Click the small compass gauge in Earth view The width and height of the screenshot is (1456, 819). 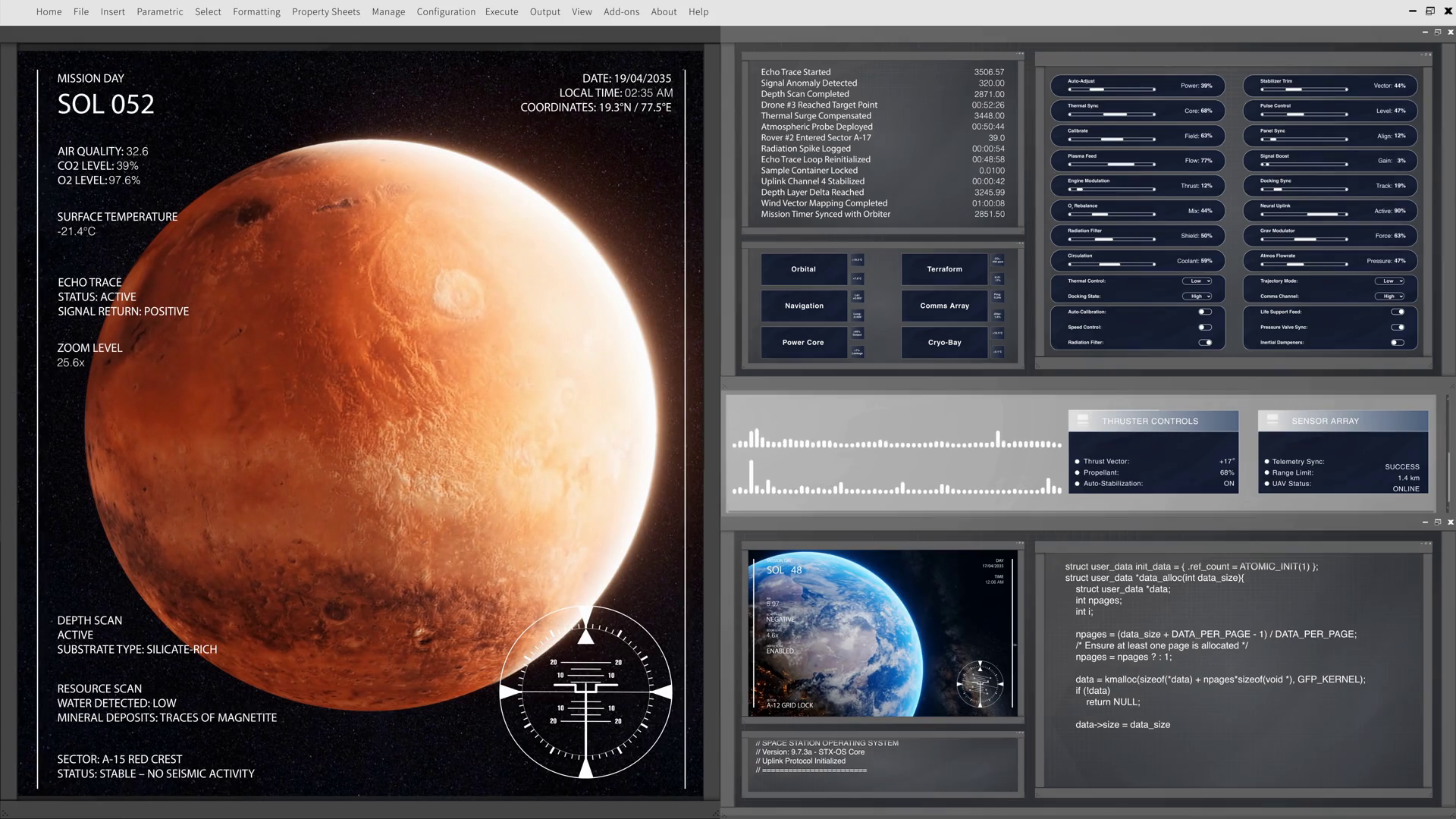point(980,683)
